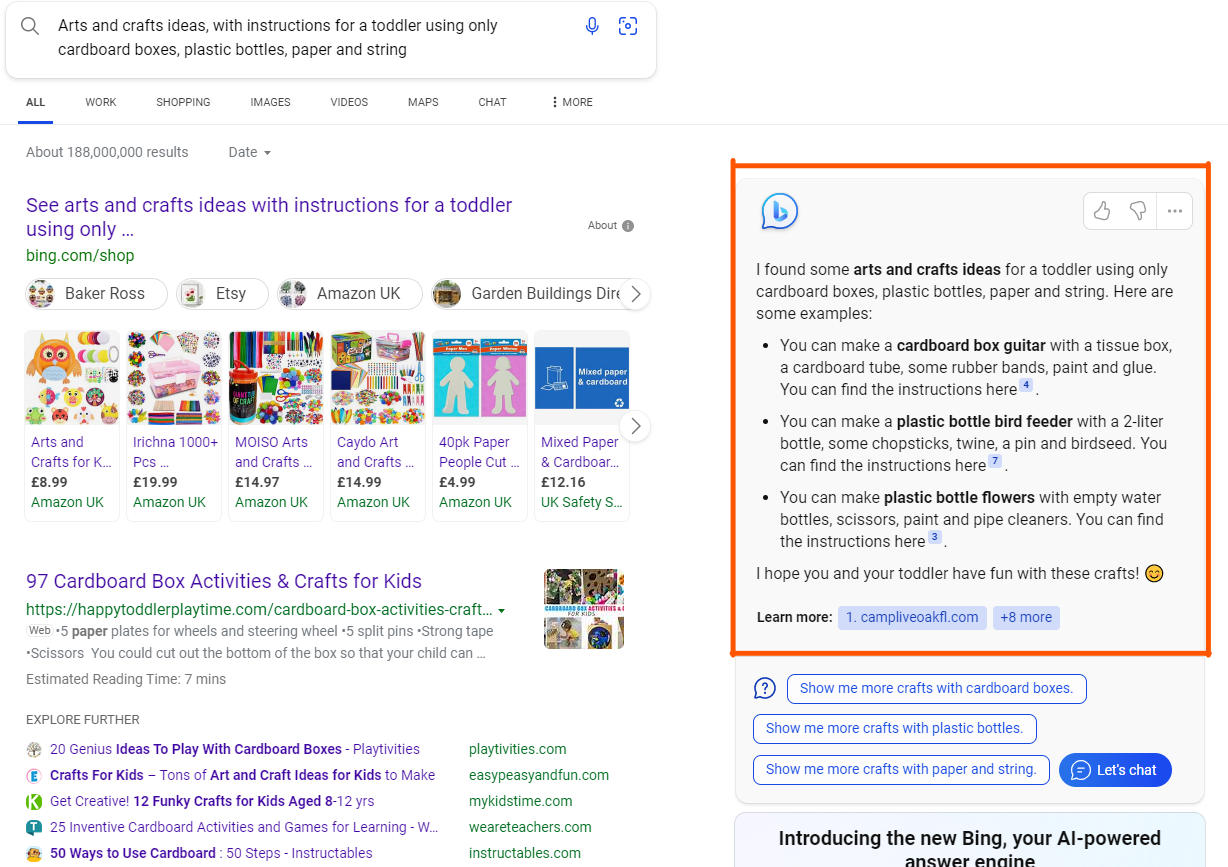The height and width of the screenshot is (867, 1228).
Task: Give the chat answer a thumbs down
Action: click(x=1137, y=211)
